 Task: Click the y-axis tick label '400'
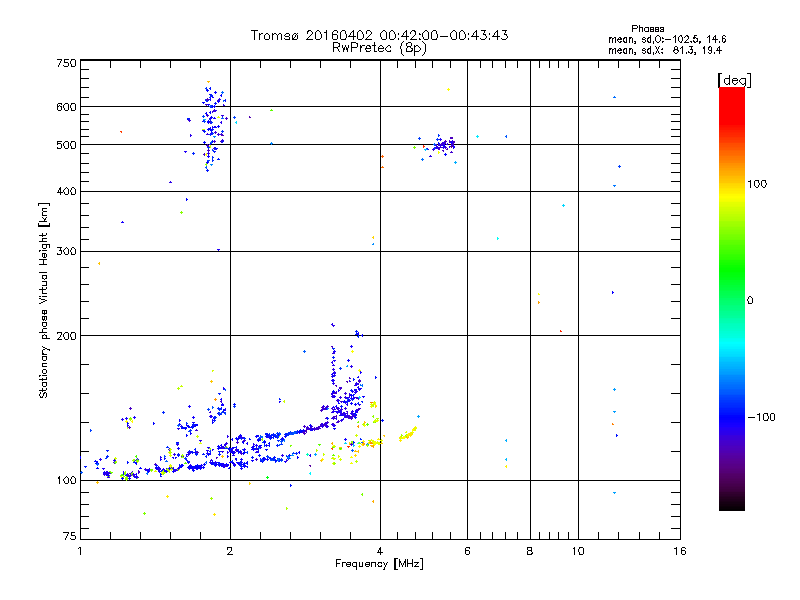pyautogui.click(x=66, y=191)
